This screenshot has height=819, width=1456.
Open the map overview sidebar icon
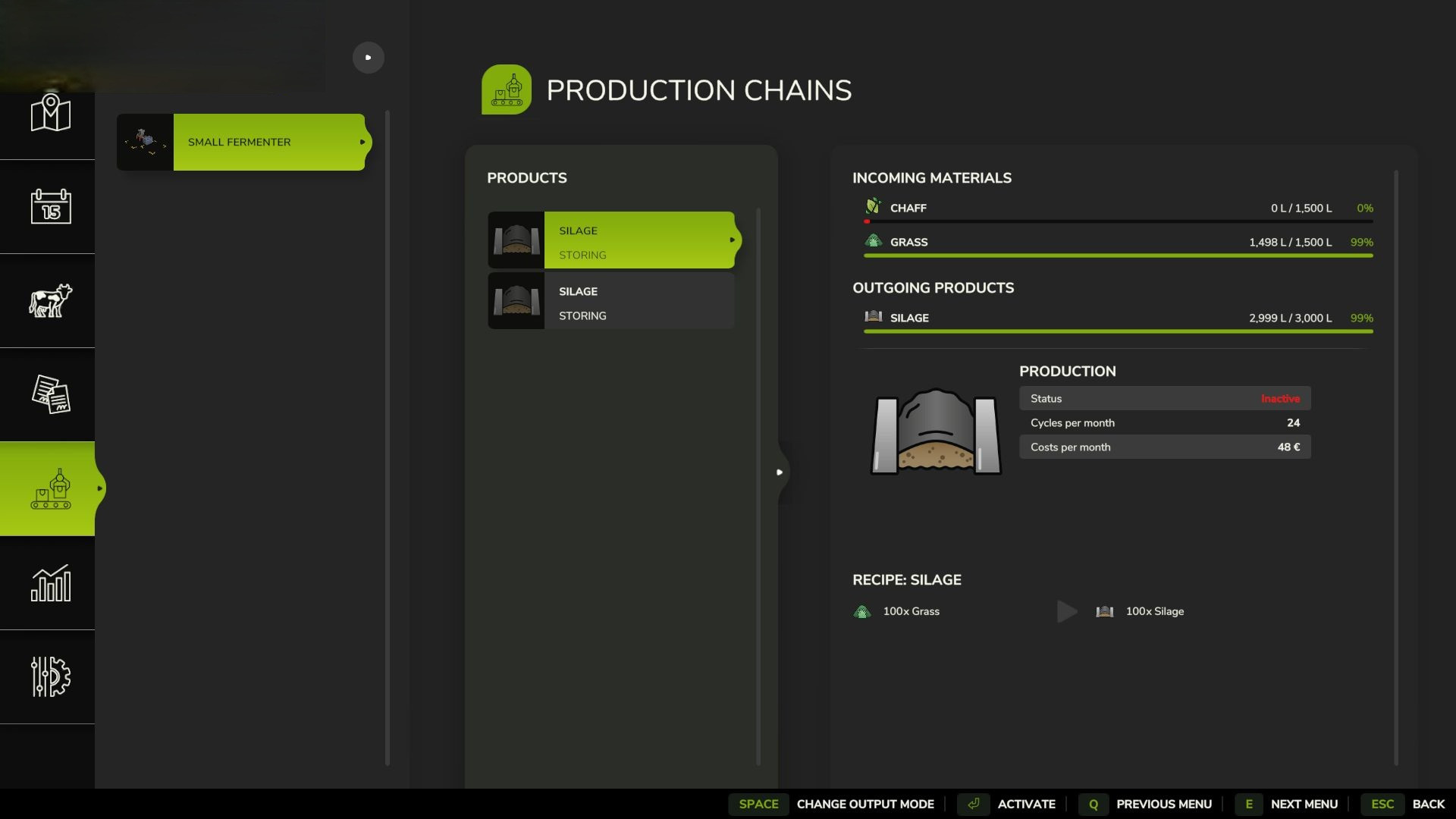pyautogui.click(x=50, y=113)
